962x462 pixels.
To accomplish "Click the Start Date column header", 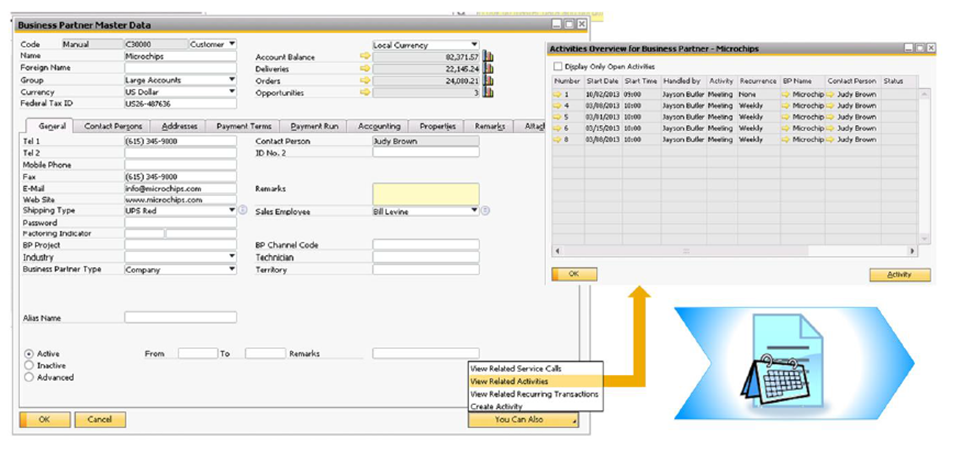I will point(603,81).
